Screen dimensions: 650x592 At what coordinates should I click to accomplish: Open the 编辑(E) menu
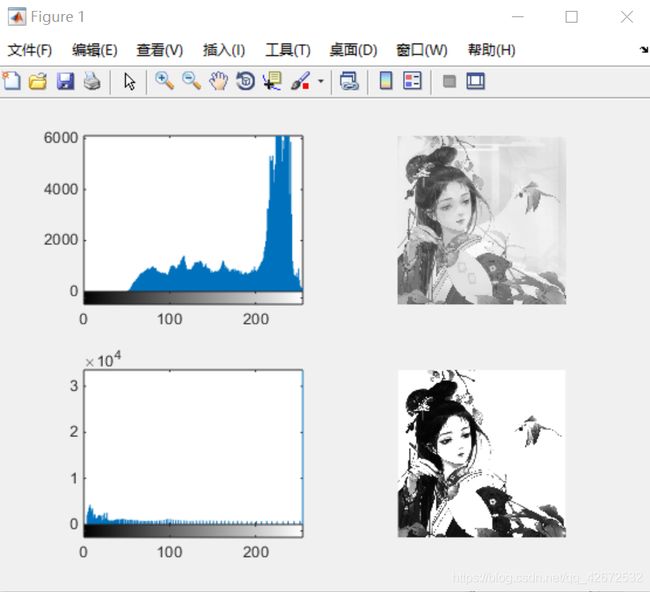[x=95, y=50]
